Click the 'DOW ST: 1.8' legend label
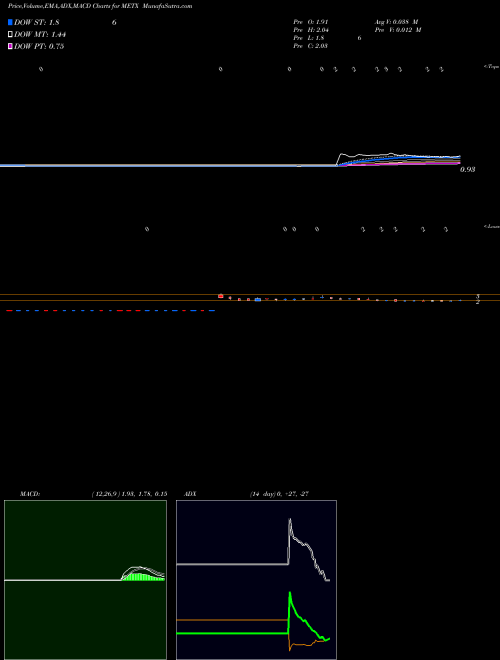This screenshot has width=500, height=660. pos(37,22)
